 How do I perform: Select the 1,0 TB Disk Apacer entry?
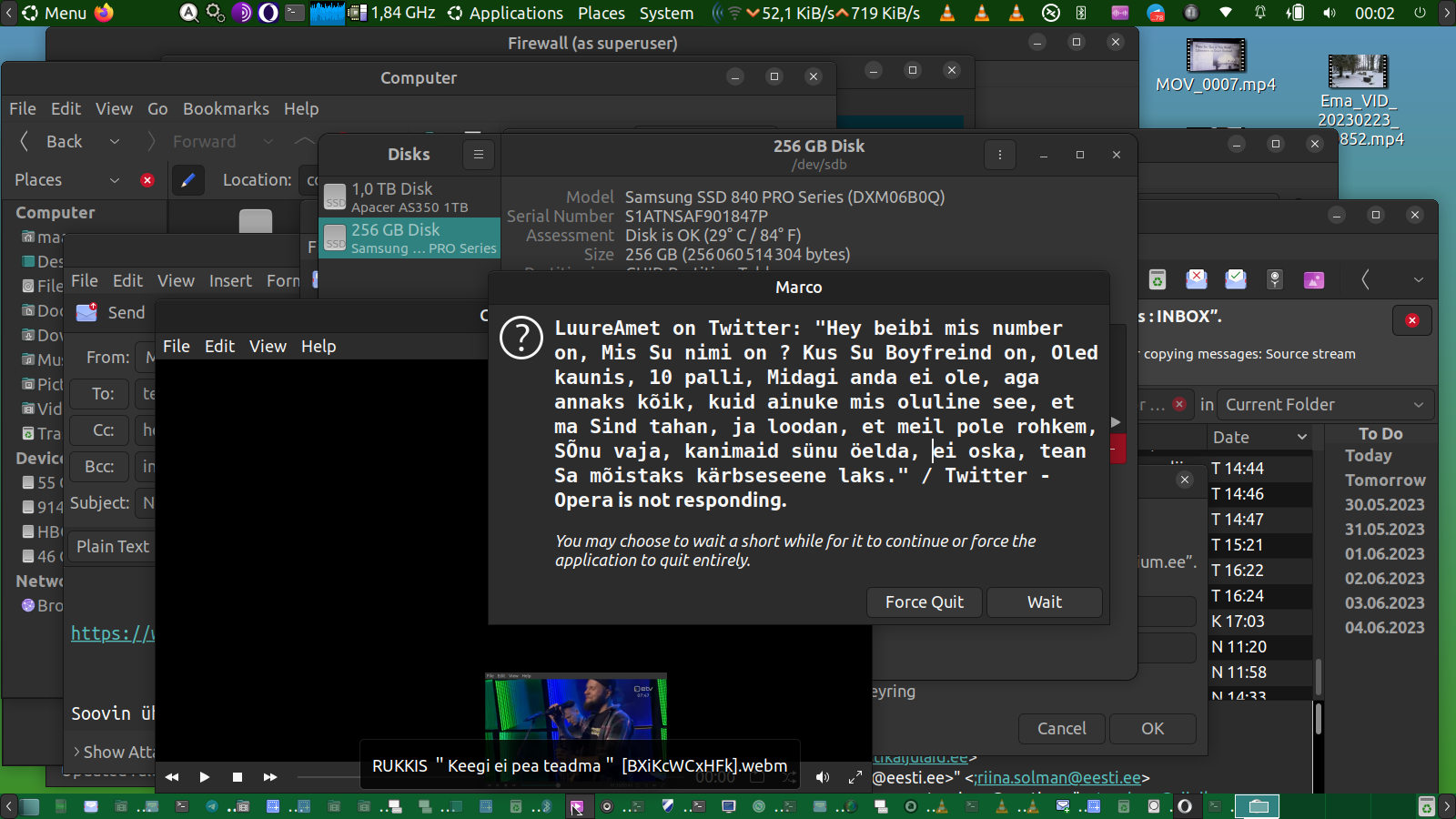409,197
